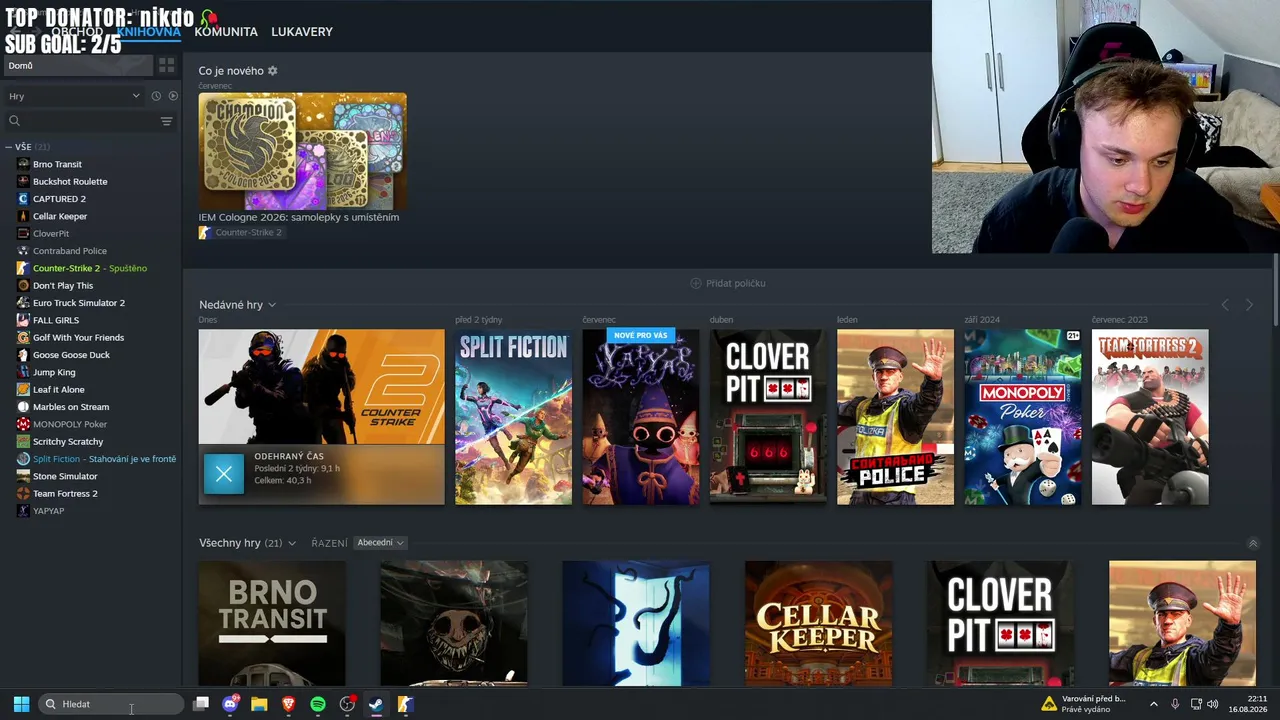The height and width of the screenshot is (720, 1280).
Task: Expand the Nedávné hry shelf dropdown
Action: pos(272,305)
